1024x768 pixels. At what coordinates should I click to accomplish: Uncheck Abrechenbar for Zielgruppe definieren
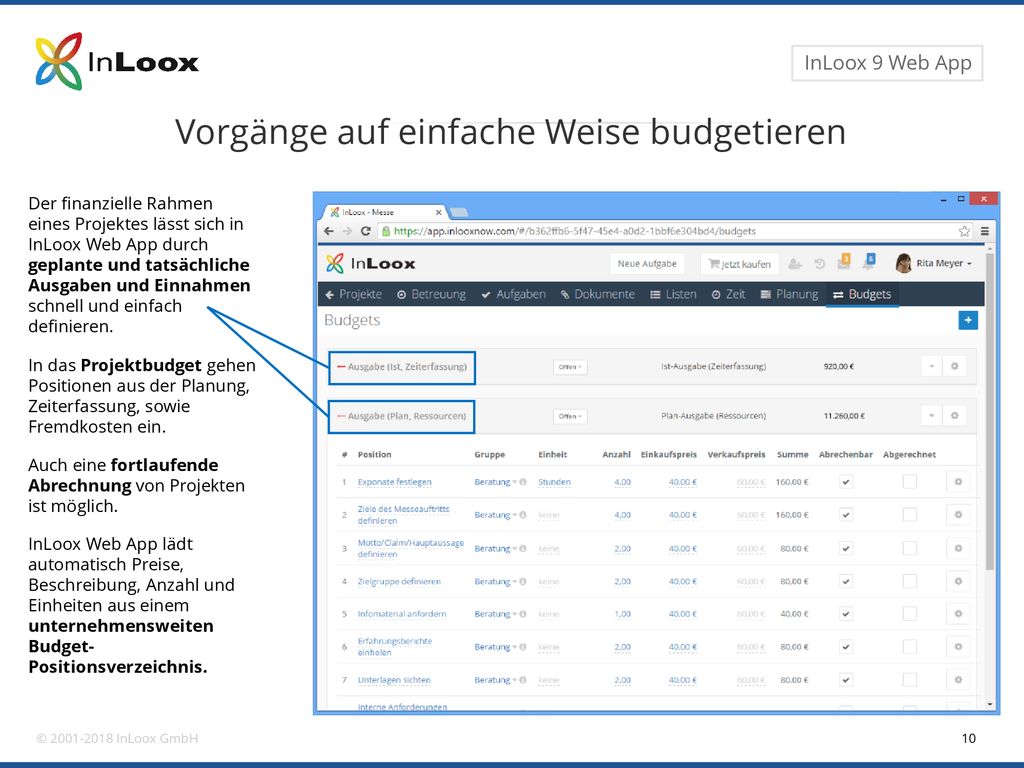click(x=846, y=581)
